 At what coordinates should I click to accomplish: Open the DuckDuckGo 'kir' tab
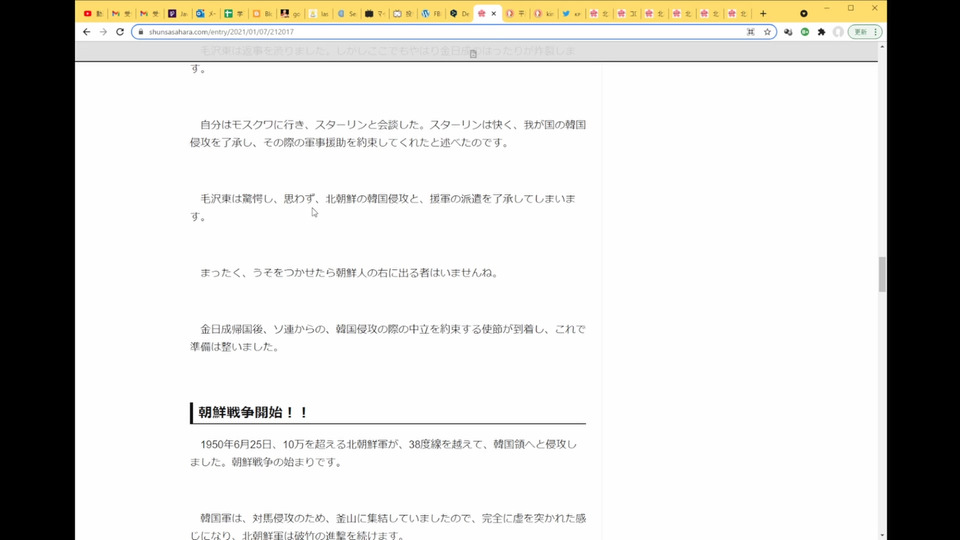[543, 13]
